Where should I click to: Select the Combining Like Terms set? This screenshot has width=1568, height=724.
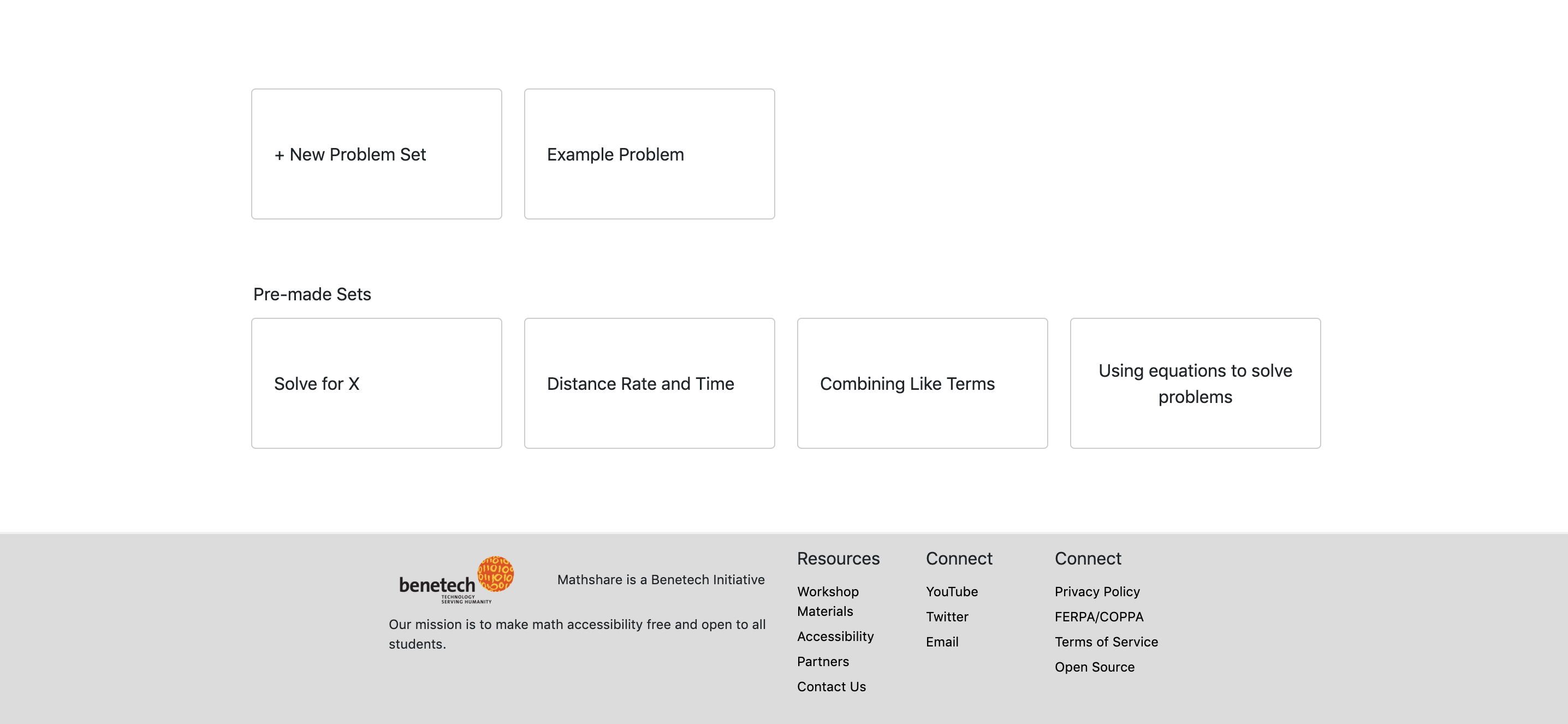[x=922, y=384]
